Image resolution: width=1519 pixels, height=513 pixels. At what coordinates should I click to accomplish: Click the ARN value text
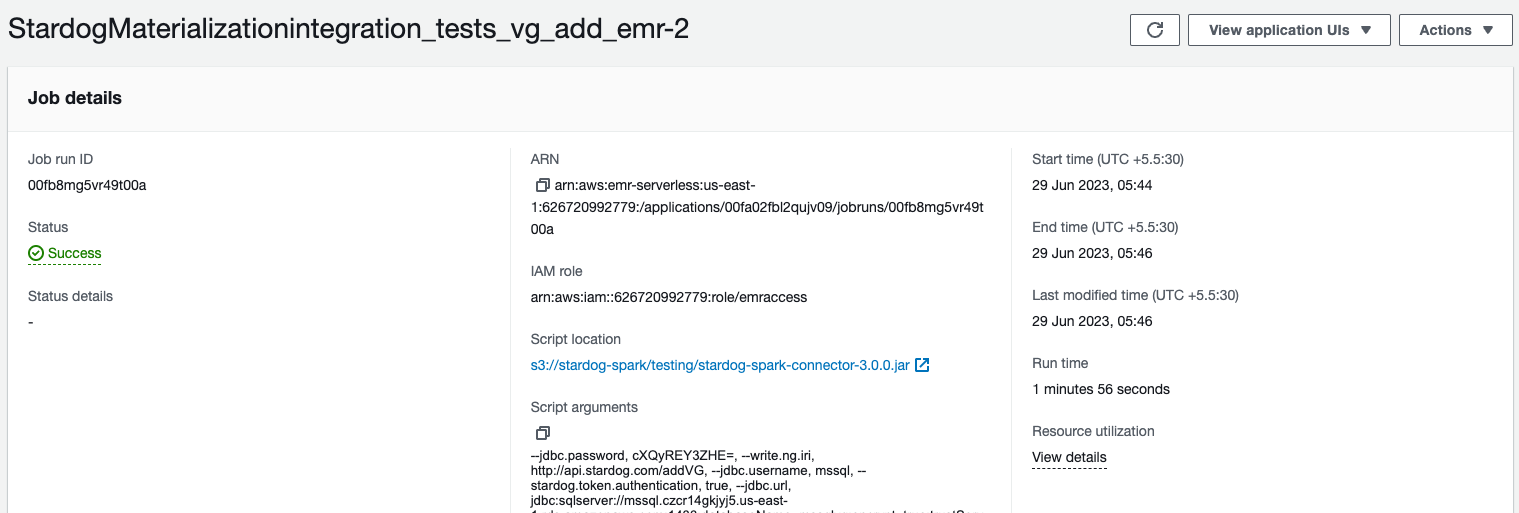pyautogui.click(x=757, y=208)
